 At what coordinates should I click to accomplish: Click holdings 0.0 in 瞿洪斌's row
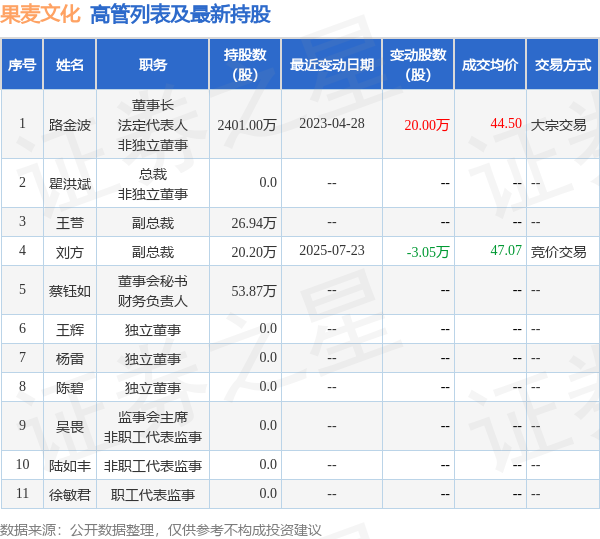click(268, 182)
